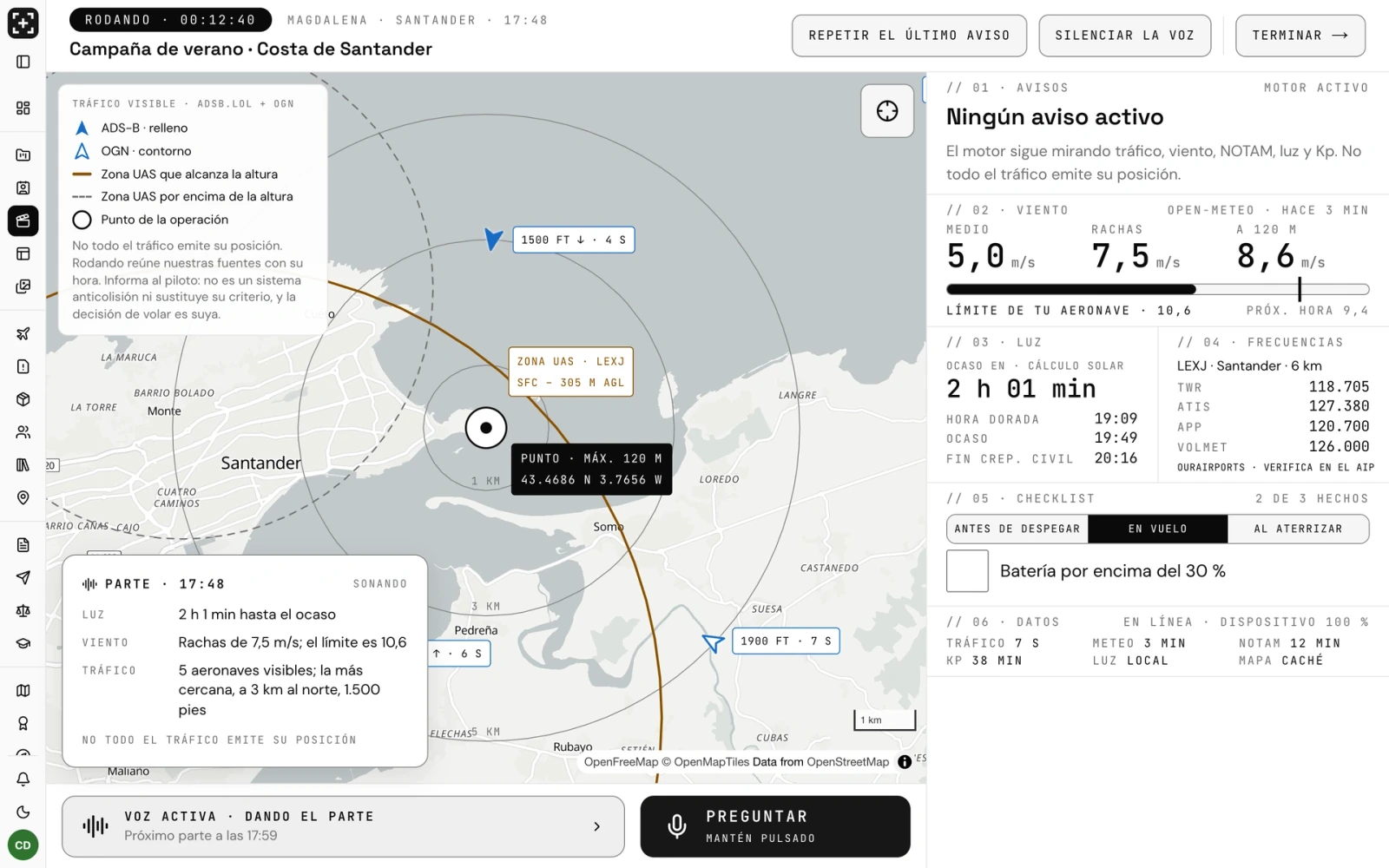Open the image gallery sidebar icon

coord(23,286)
